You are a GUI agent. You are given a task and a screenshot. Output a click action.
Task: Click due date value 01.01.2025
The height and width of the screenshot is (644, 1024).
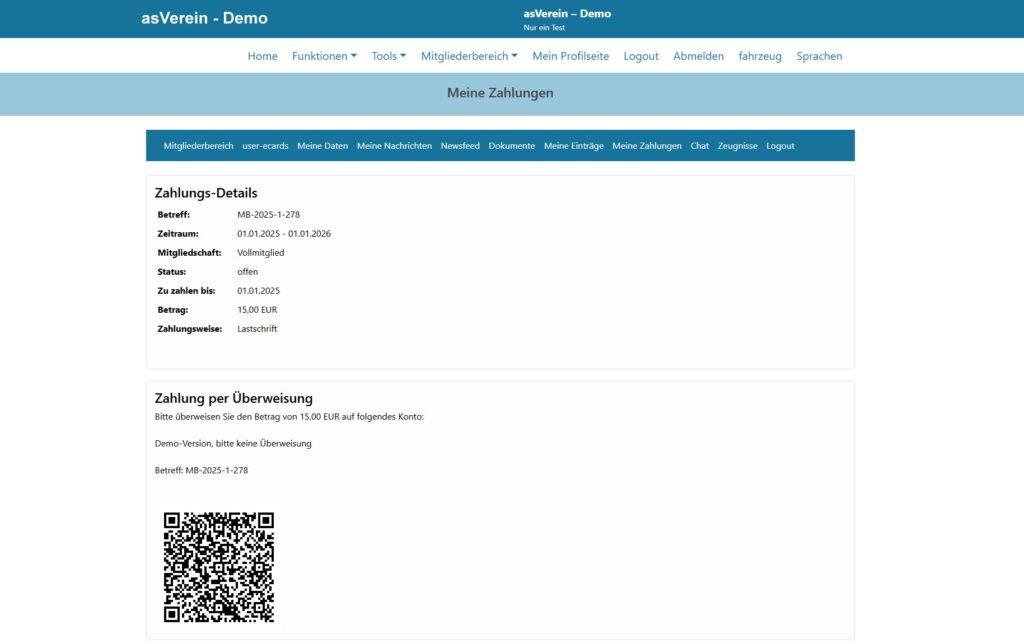259,291
